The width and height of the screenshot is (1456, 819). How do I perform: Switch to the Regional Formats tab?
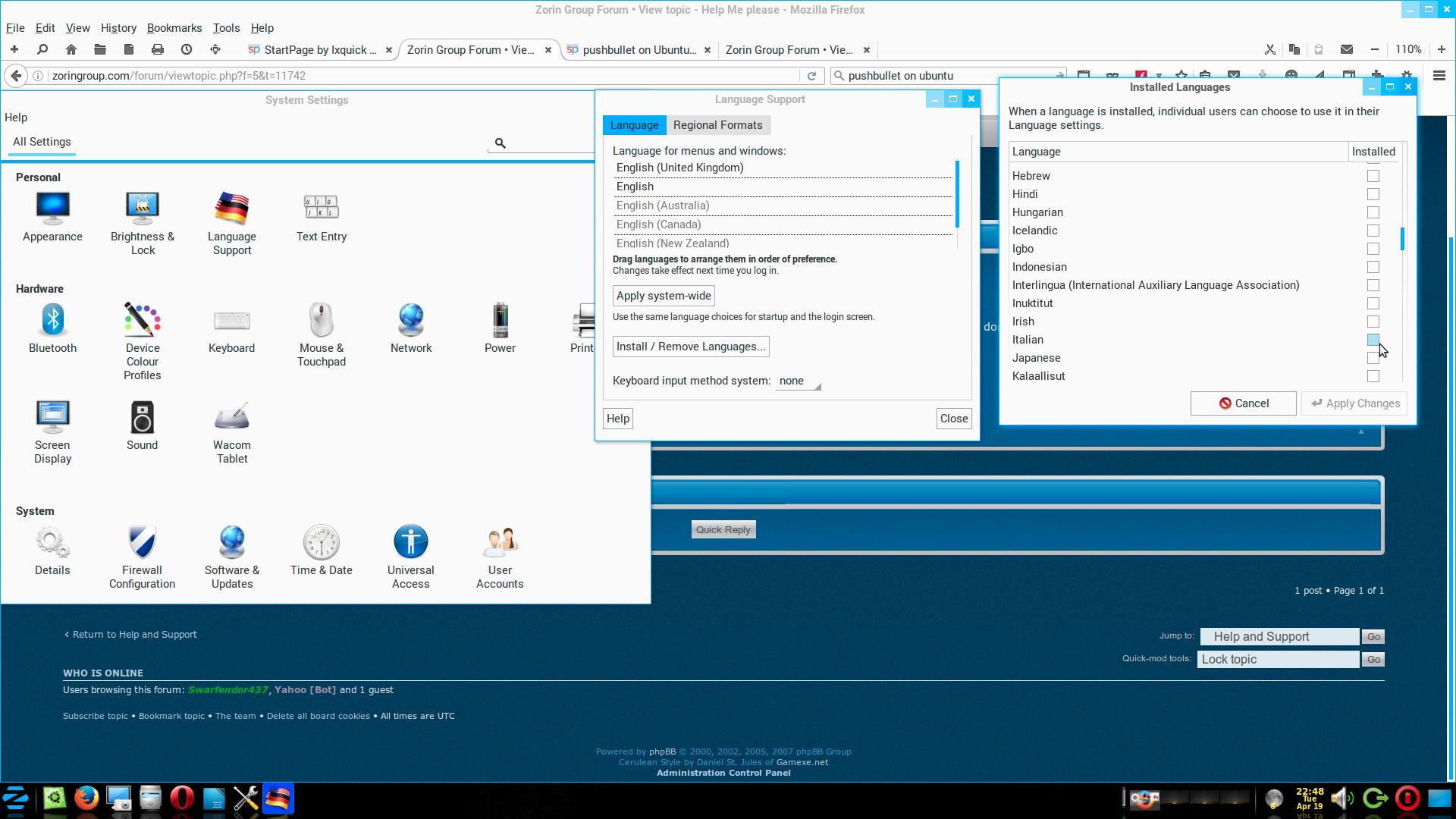pyautogui.click(x=717, y=125)
